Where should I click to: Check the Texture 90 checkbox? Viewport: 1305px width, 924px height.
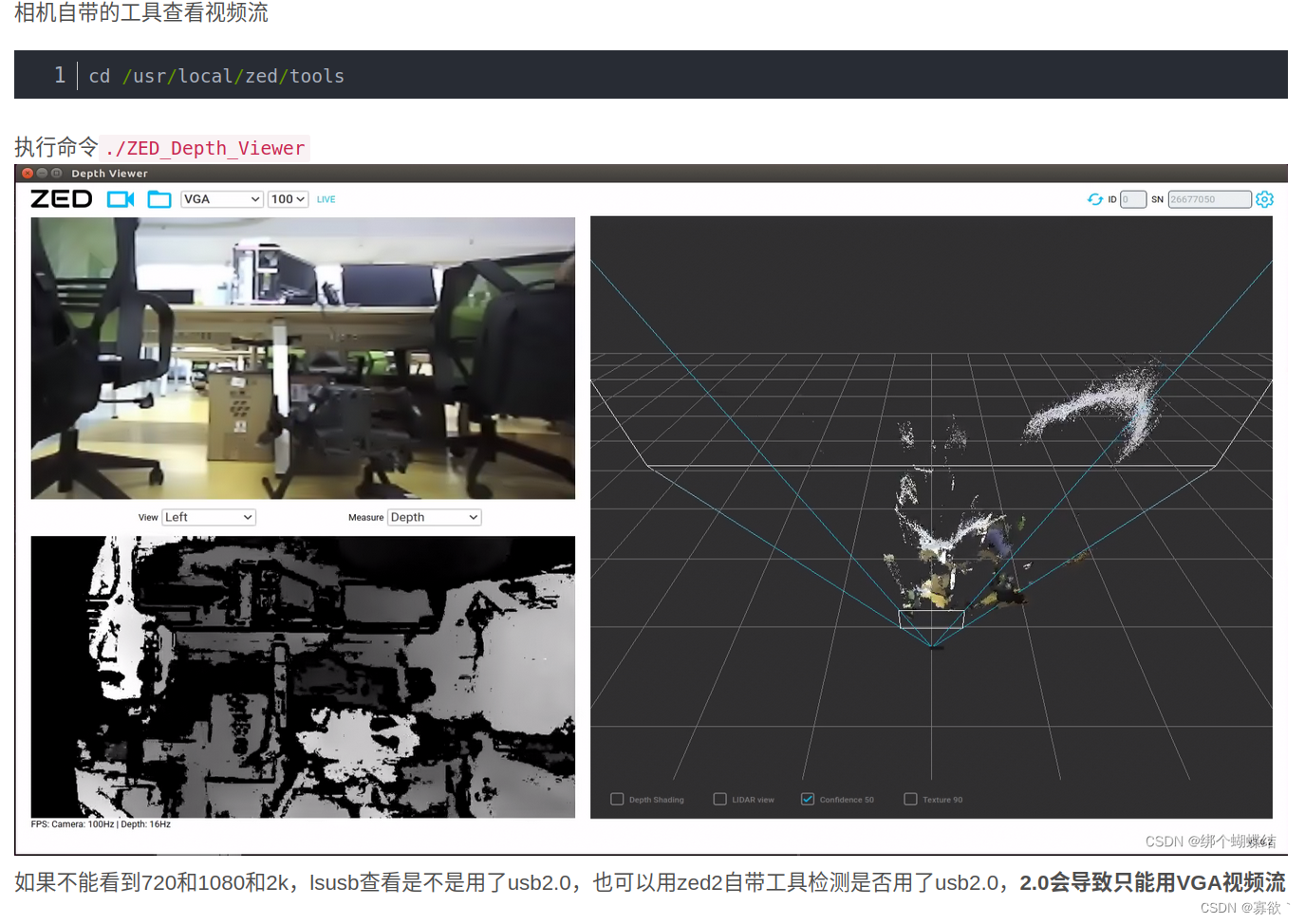pos(910,799)
